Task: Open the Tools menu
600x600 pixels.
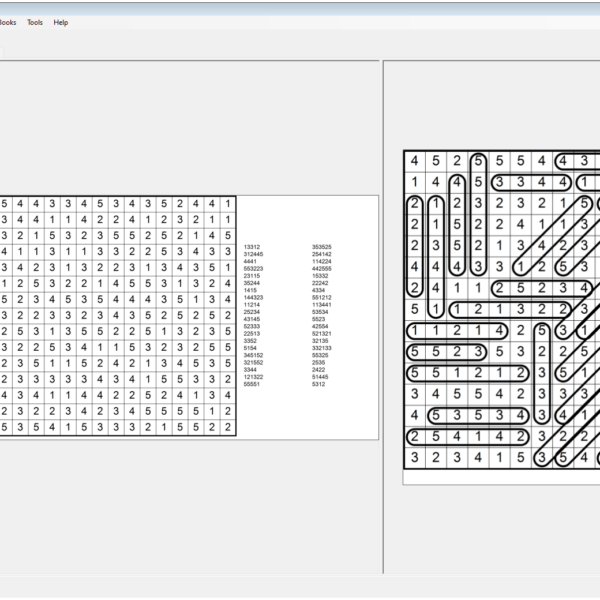Action: (35, 22)
